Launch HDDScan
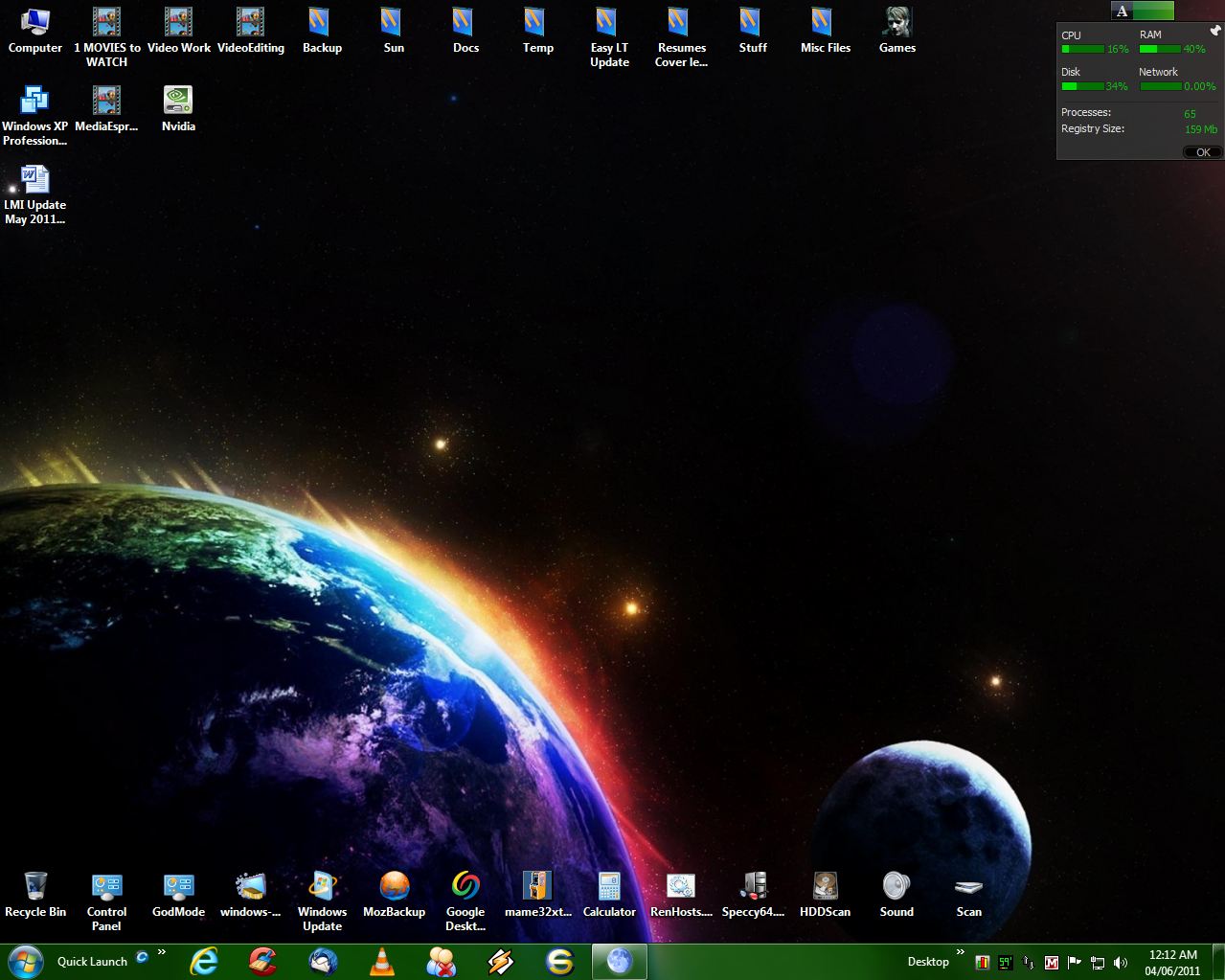This screenshot has width=1225, height=980. [825, 895]
